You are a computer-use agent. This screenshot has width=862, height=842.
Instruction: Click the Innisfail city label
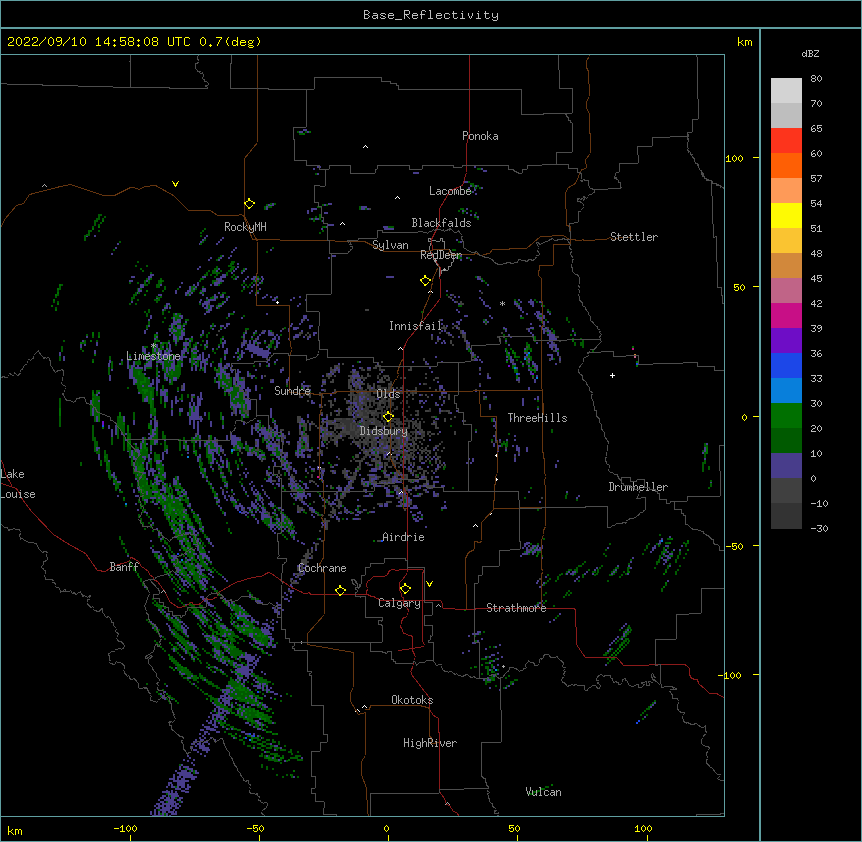click(416, 326)
